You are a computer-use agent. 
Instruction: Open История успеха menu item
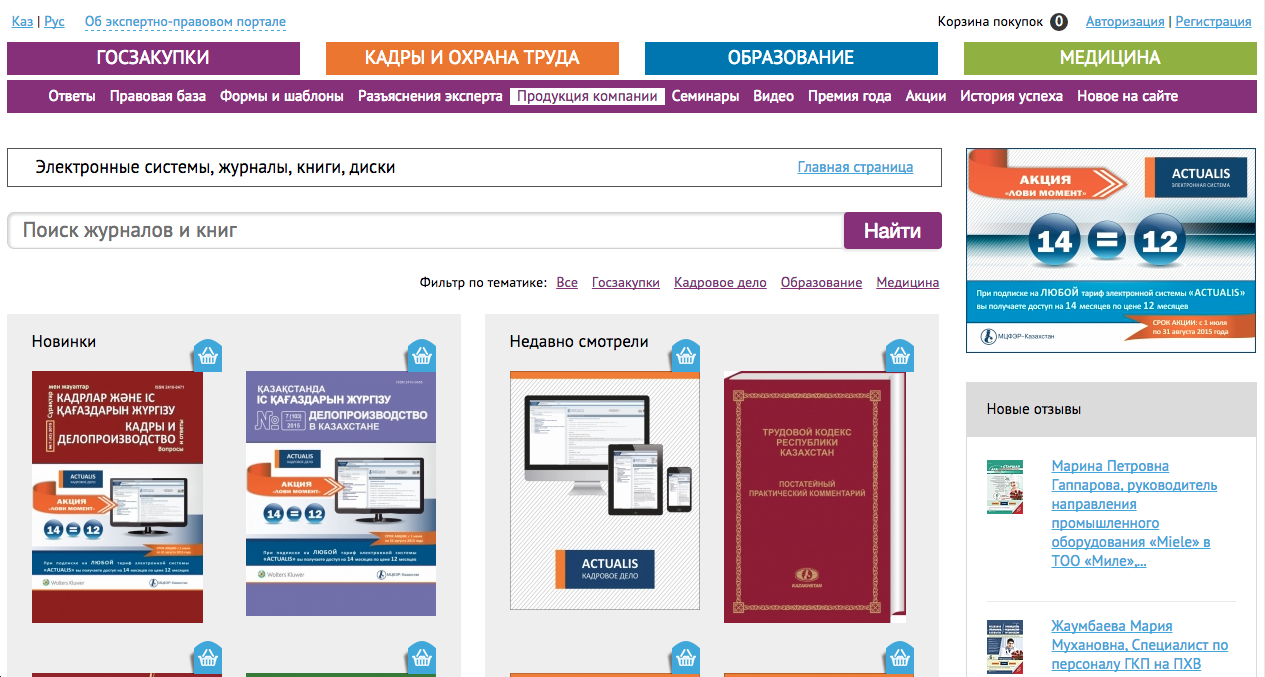click(x=1011, y=96)
